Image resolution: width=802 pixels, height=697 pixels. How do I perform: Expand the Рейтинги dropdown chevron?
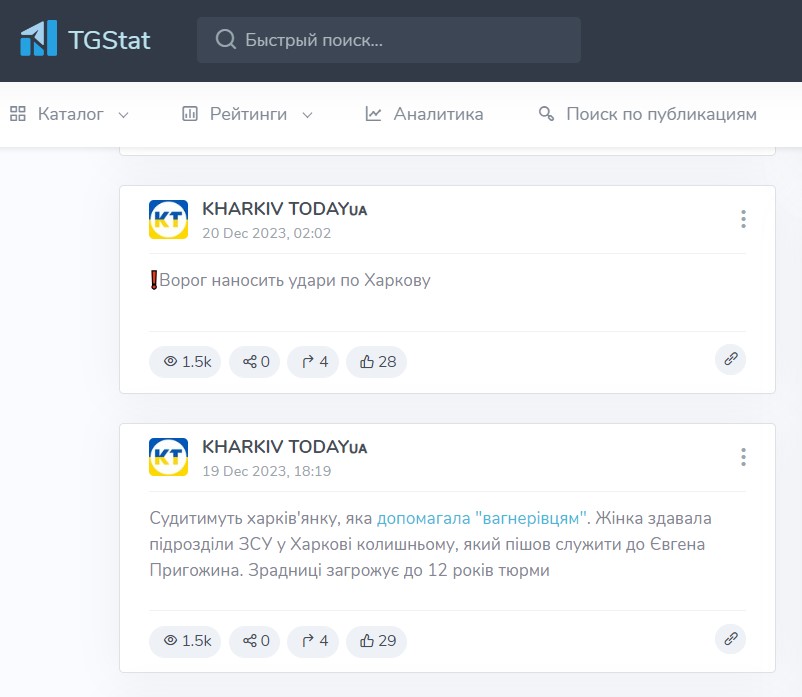pyautogui.click(x=307, y=115)
